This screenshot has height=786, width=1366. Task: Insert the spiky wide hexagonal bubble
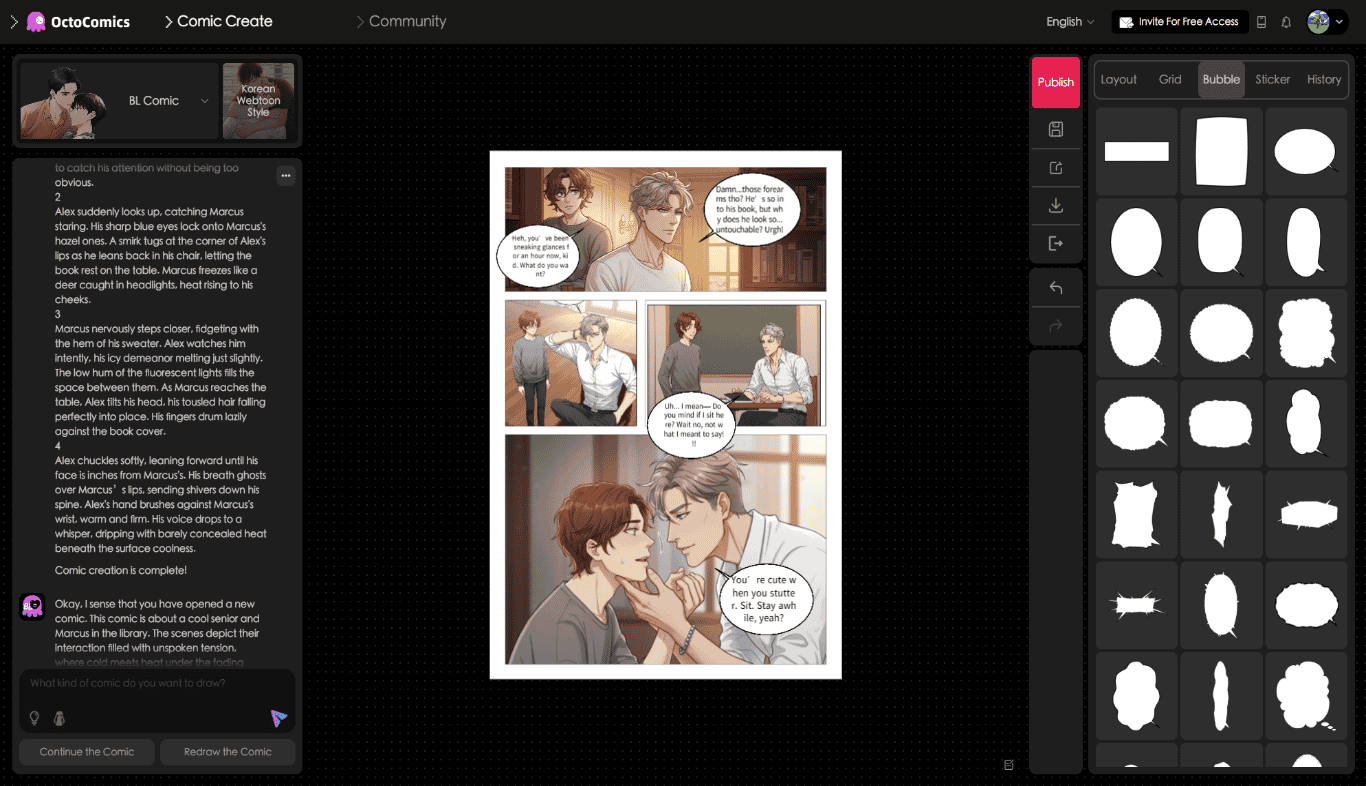click(x=1305, y=514)
